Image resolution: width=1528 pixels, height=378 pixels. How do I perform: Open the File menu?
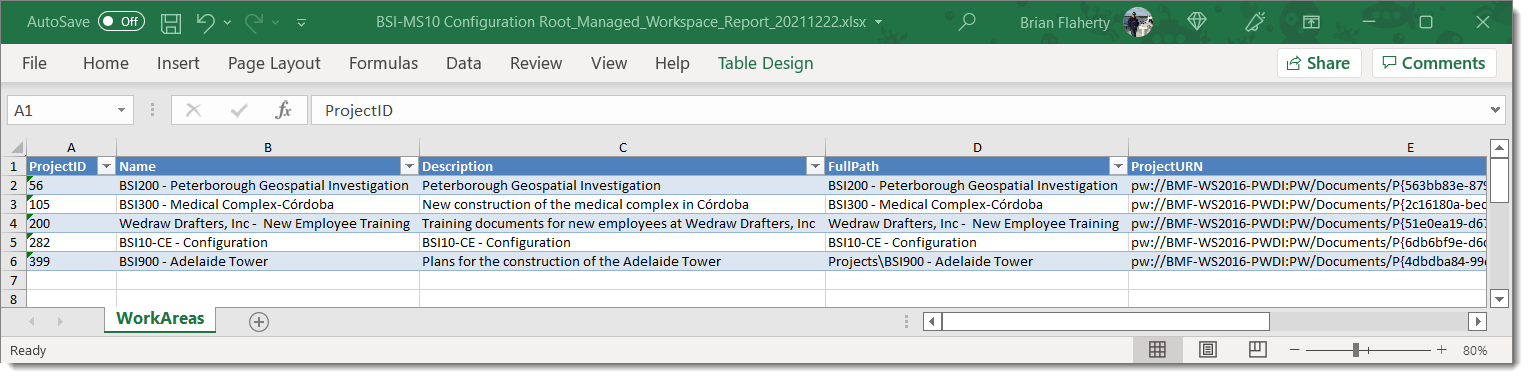pos(34,63)
